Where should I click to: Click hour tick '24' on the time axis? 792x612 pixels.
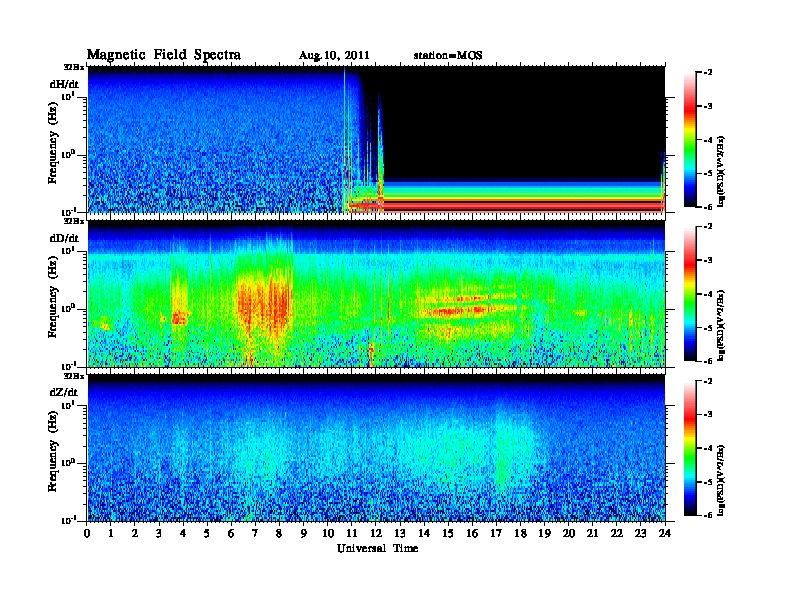point(664,533)
